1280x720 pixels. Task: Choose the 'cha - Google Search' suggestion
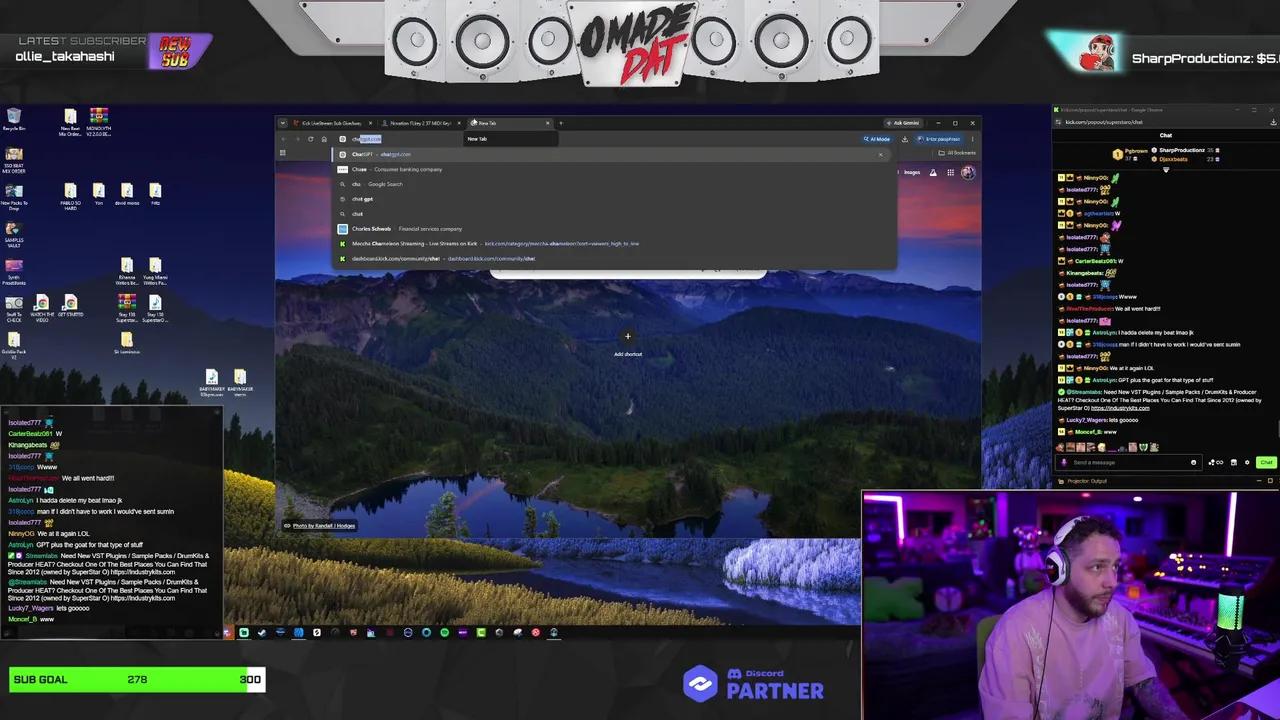pyautogui.click(x=612, y=184)
